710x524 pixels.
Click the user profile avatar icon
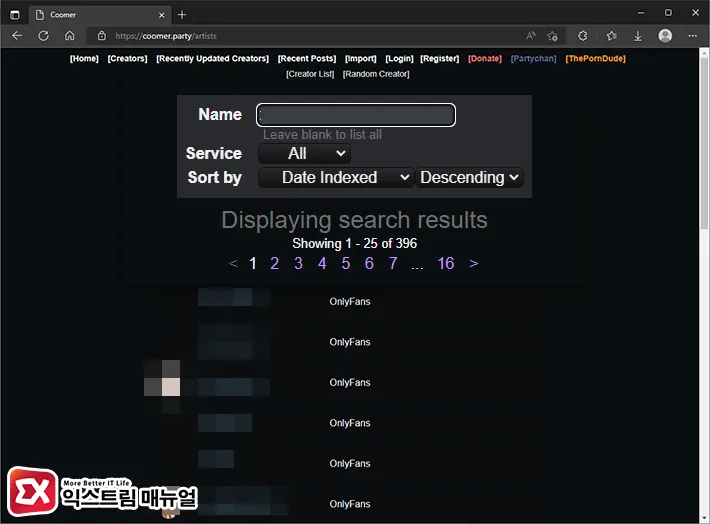coord(664,35)
